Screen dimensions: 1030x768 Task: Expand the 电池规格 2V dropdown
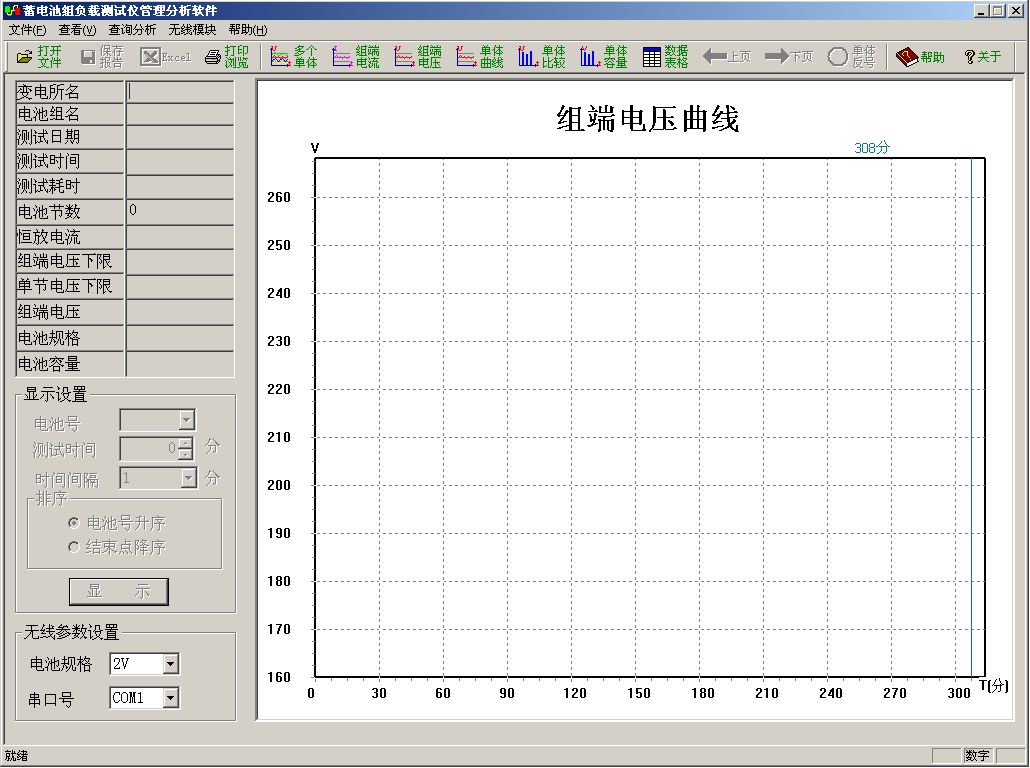click(171, 664)
